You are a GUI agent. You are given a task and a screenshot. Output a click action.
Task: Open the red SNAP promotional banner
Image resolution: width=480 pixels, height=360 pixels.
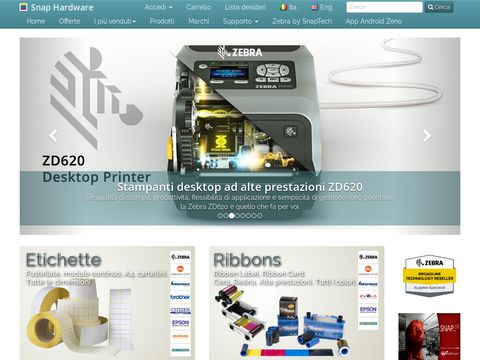tap(429, 336)
